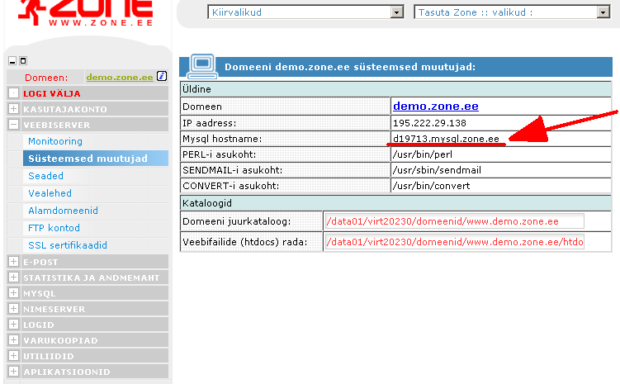Select Süsteemsed muutujad menu item
This screenshot has width=620, height=384.
tap(95, 158)
